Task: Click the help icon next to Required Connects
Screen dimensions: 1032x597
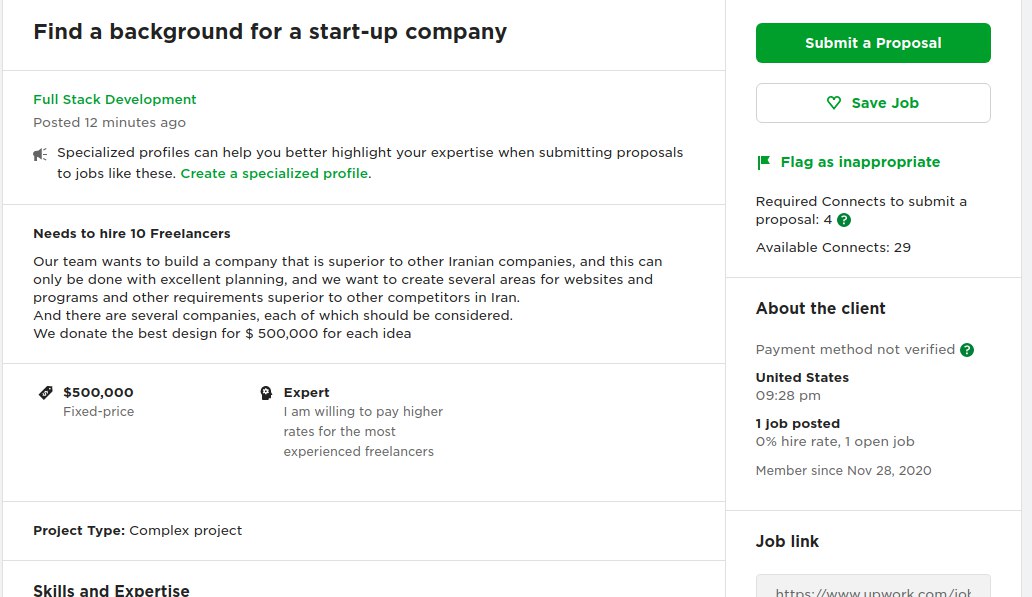Action: tap(844, 220)
